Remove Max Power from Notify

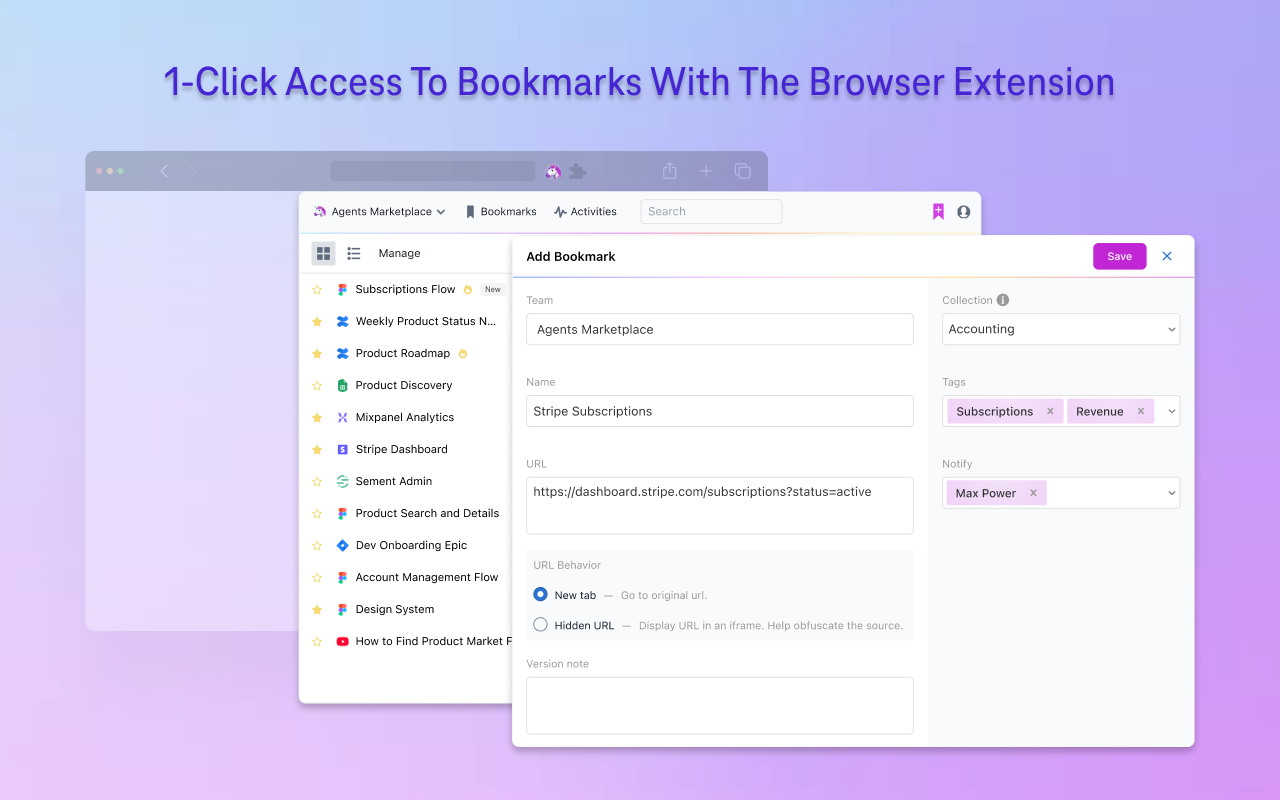1033,493
